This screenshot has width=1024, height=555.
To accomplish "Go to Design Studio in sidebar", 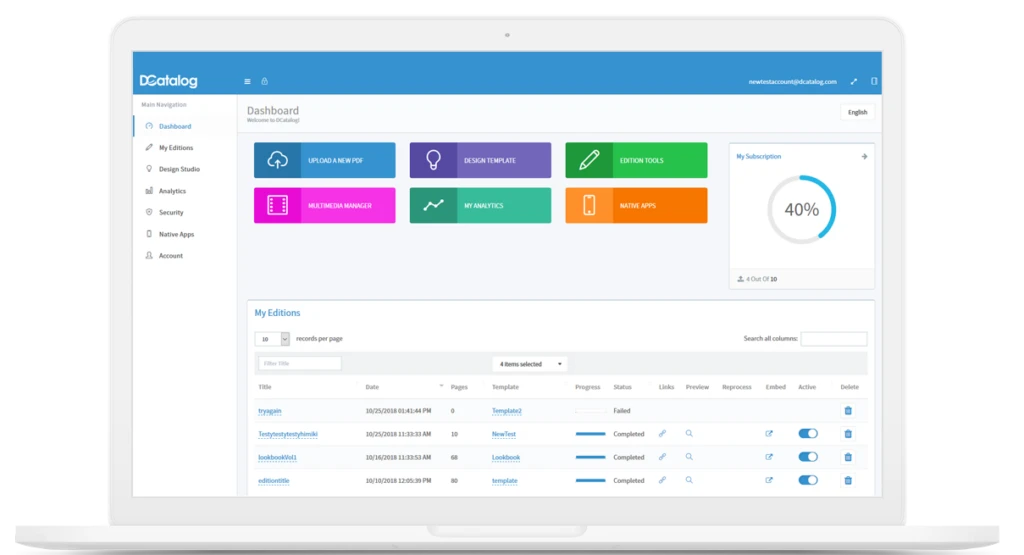I will 179,169.
